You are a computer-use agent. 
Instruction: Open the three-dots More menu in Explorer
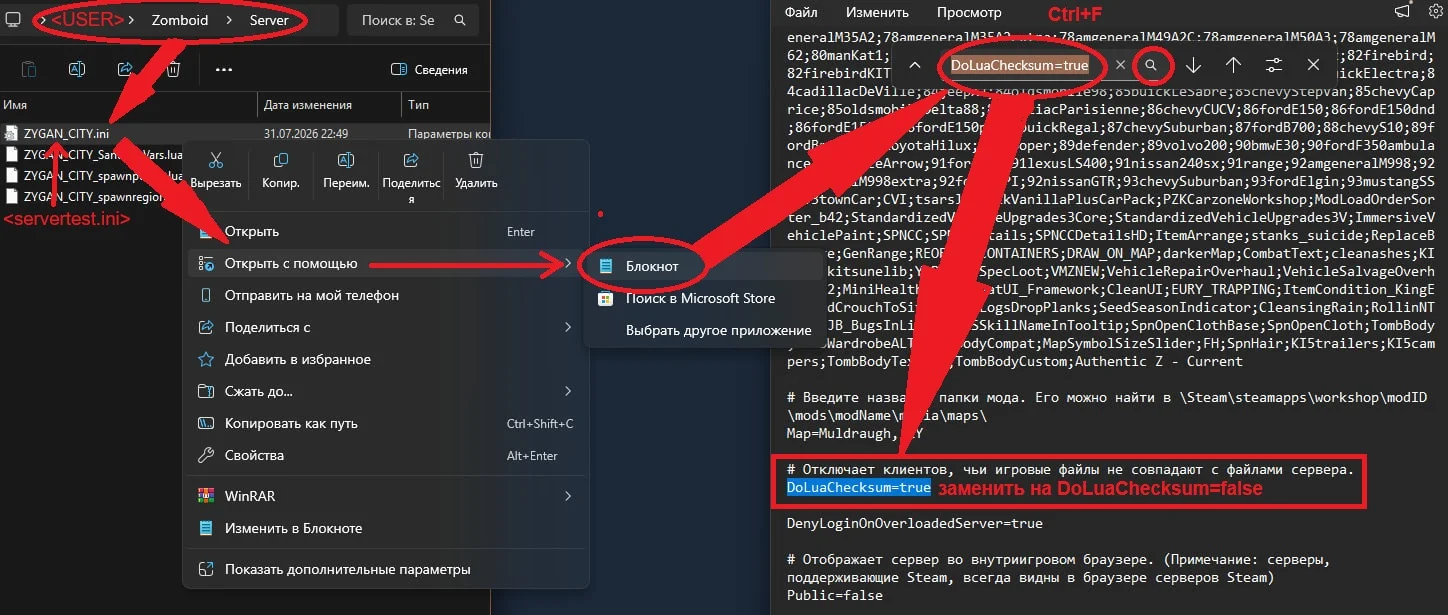pos(223,69)
